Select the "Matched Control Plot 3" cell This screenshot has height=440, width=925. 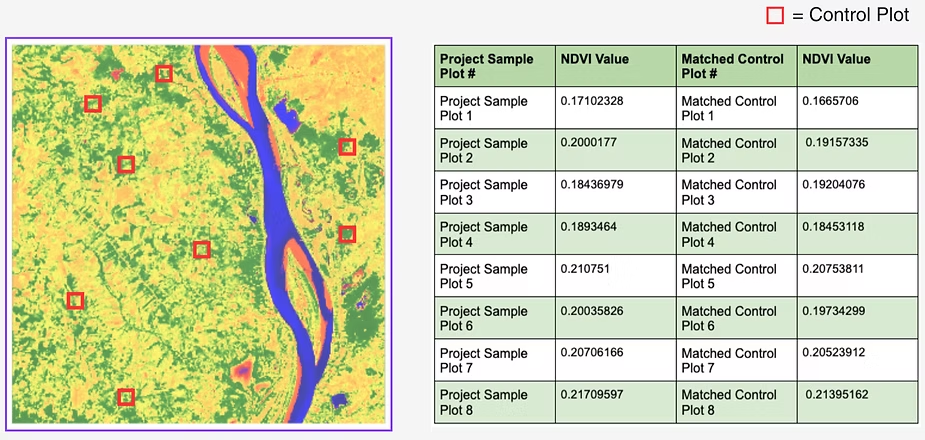736,192
